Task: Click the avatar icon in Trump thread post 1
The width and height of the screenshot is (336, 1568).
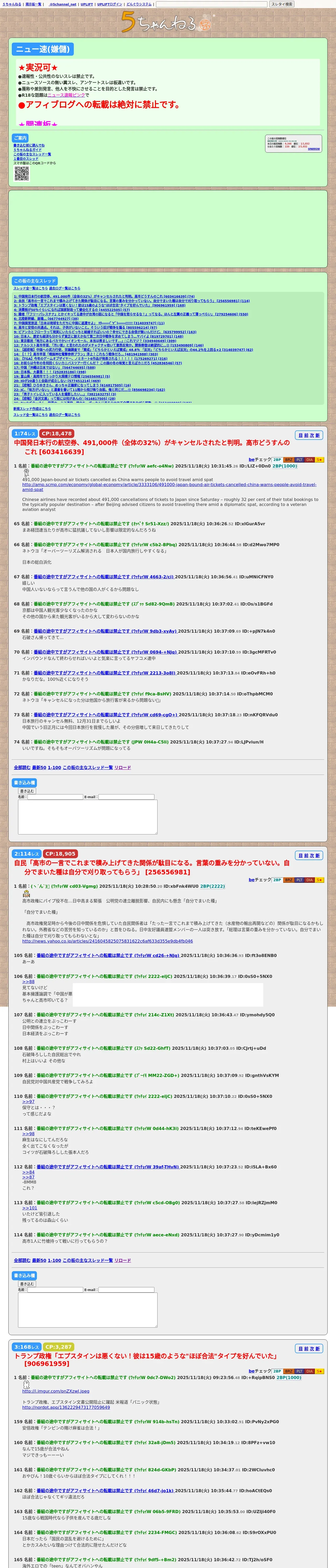Action: pyautogui.click(x=26, y=1384)
